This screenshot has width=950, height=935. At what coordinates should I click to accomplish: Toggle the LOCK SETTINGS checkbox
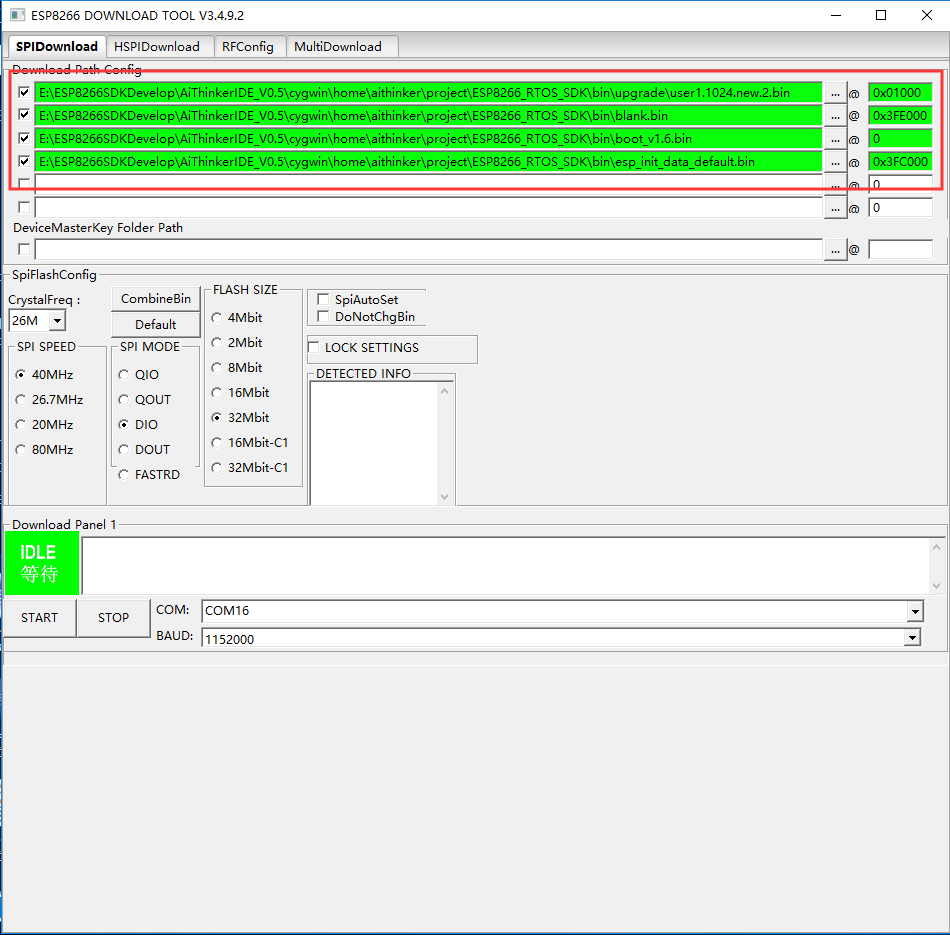tap(314, 347)
